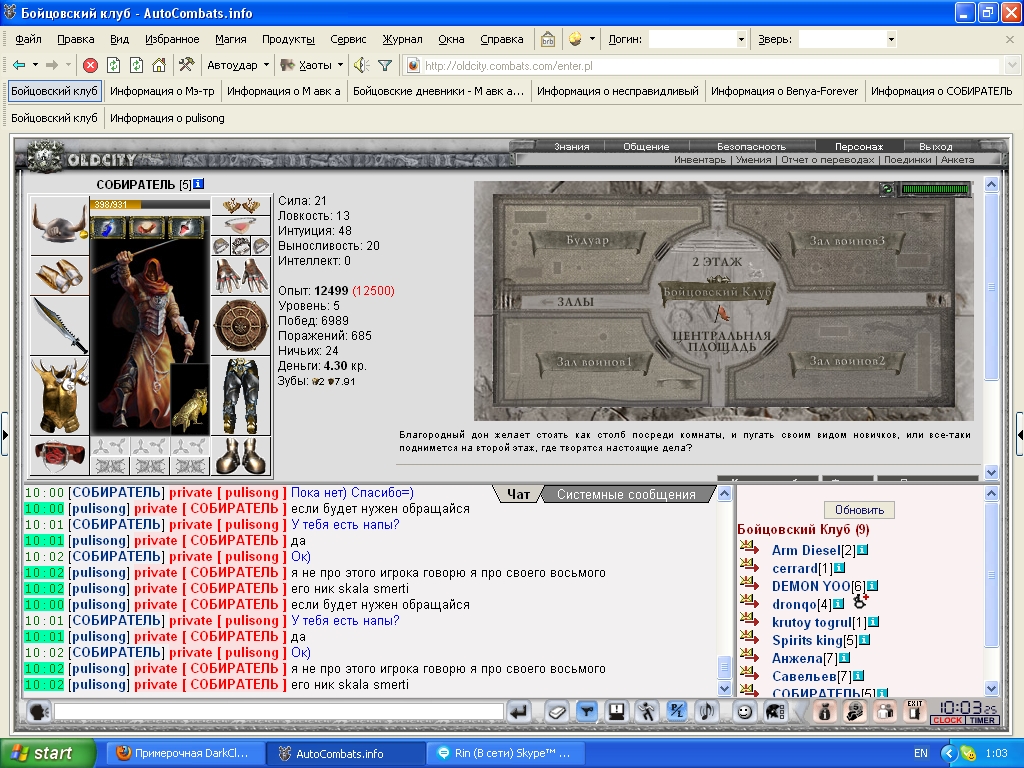Viewport: 1024px width, 768px height.
Task: Click the EXIT door icon
Action: [915, 711]
